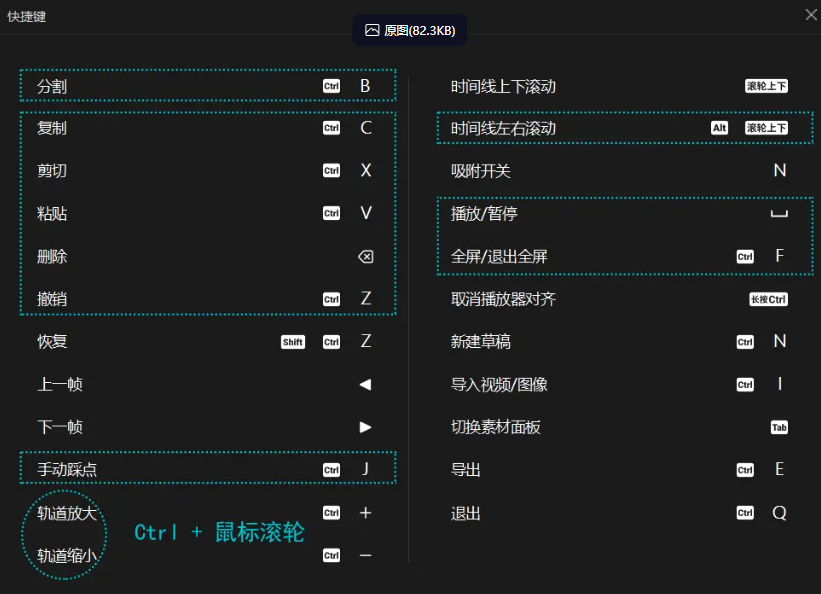Click the Ctrl key badge in the 分割 row
Viewport: 821px width, 594px height.
[330, 86]
